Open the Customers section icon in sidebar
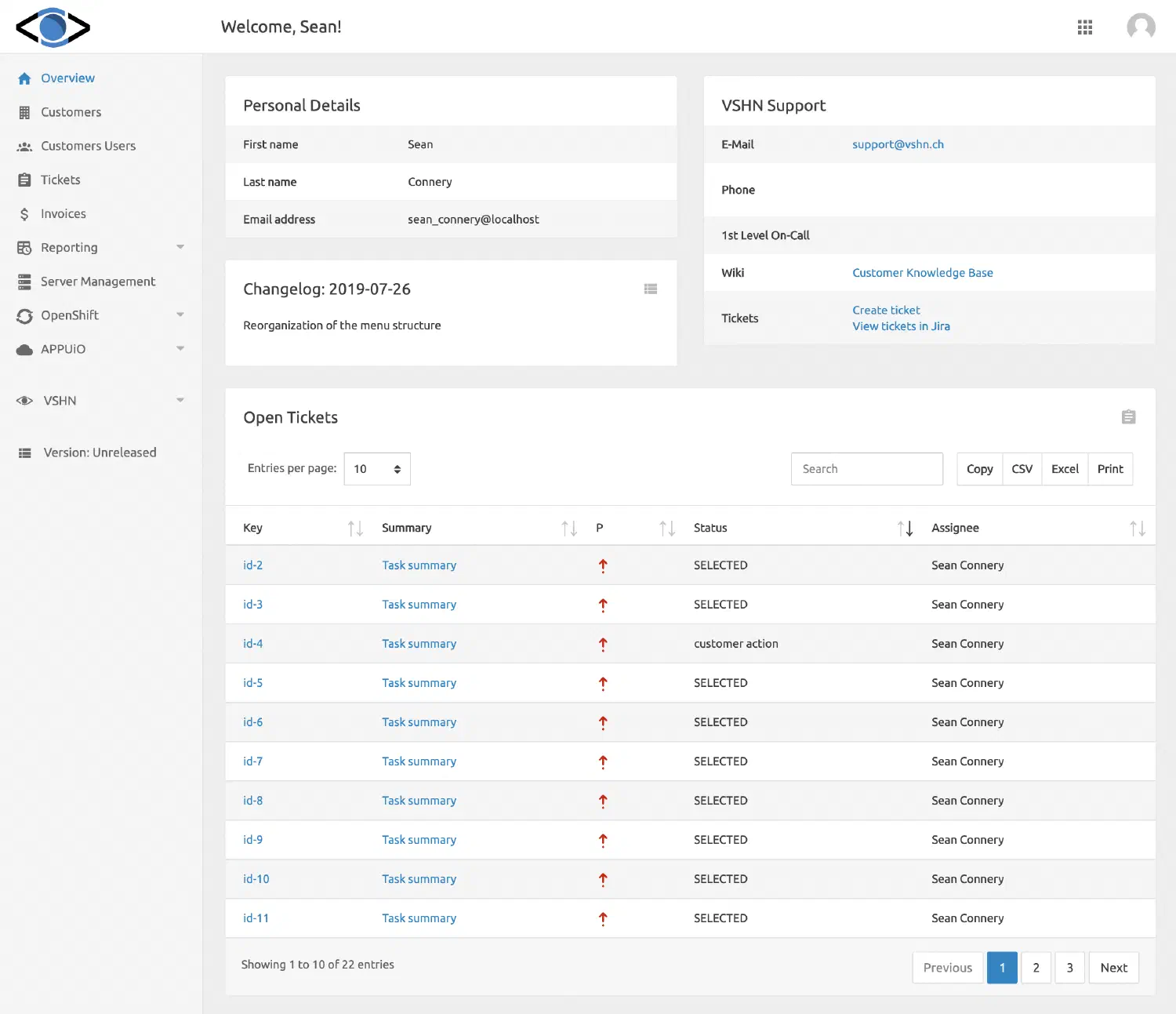This screenshot has height=1014, width=1176. click(x=24, y=111)
